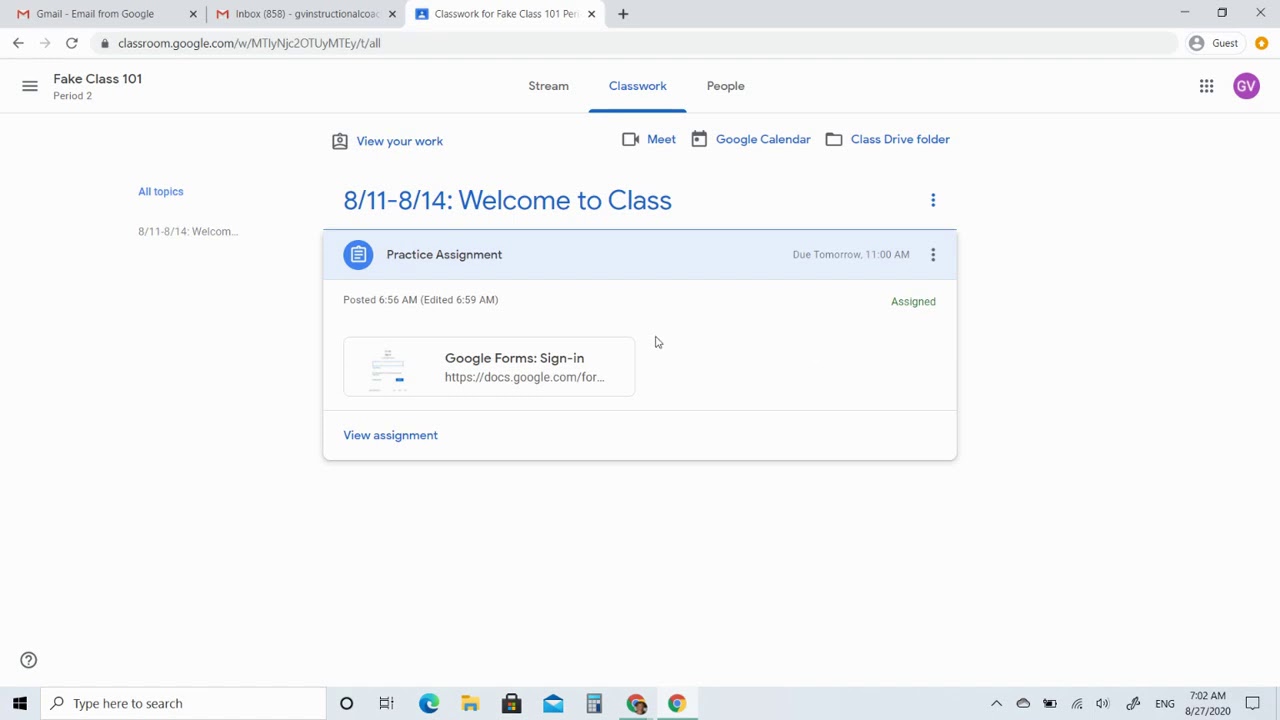This screenshot has width=1280, height=720.
Task: Click the Fake Class 101 title
Action: [97, 78]
